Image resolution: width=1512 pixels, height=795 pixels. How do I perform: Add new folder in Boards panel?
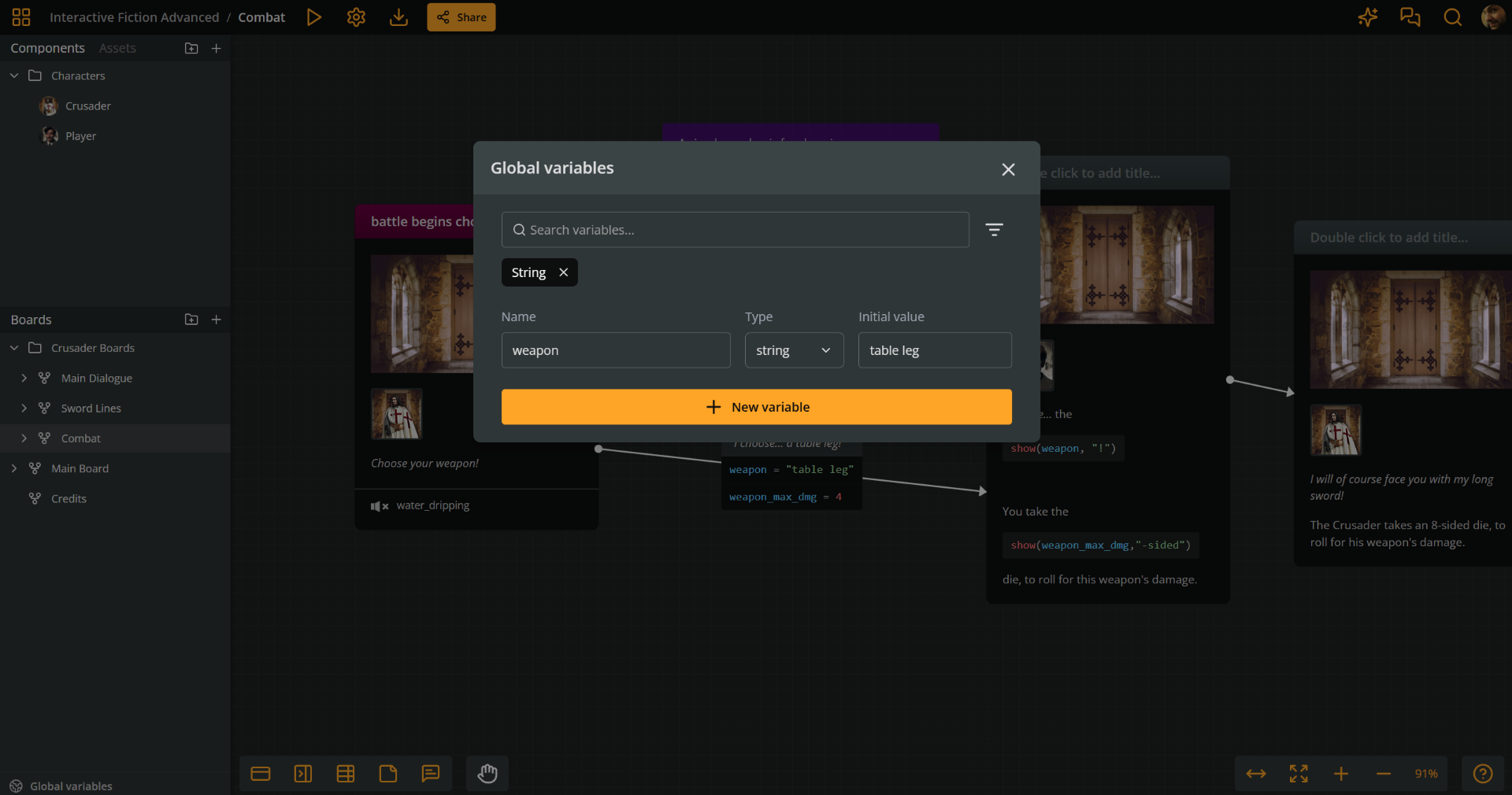point(191,320)
